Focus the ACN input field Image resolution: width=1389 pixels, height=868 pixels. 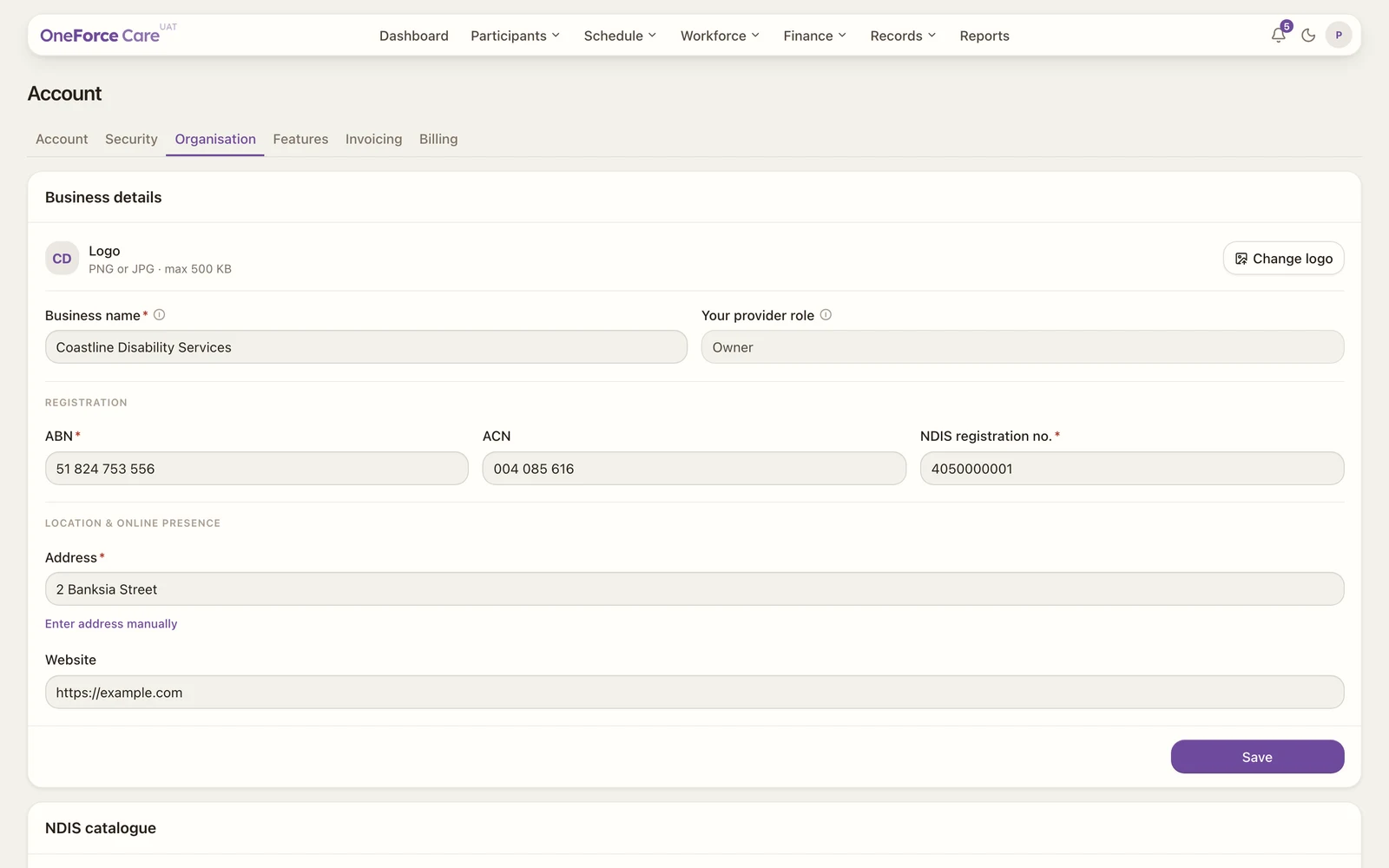click(x=694, y=469)
